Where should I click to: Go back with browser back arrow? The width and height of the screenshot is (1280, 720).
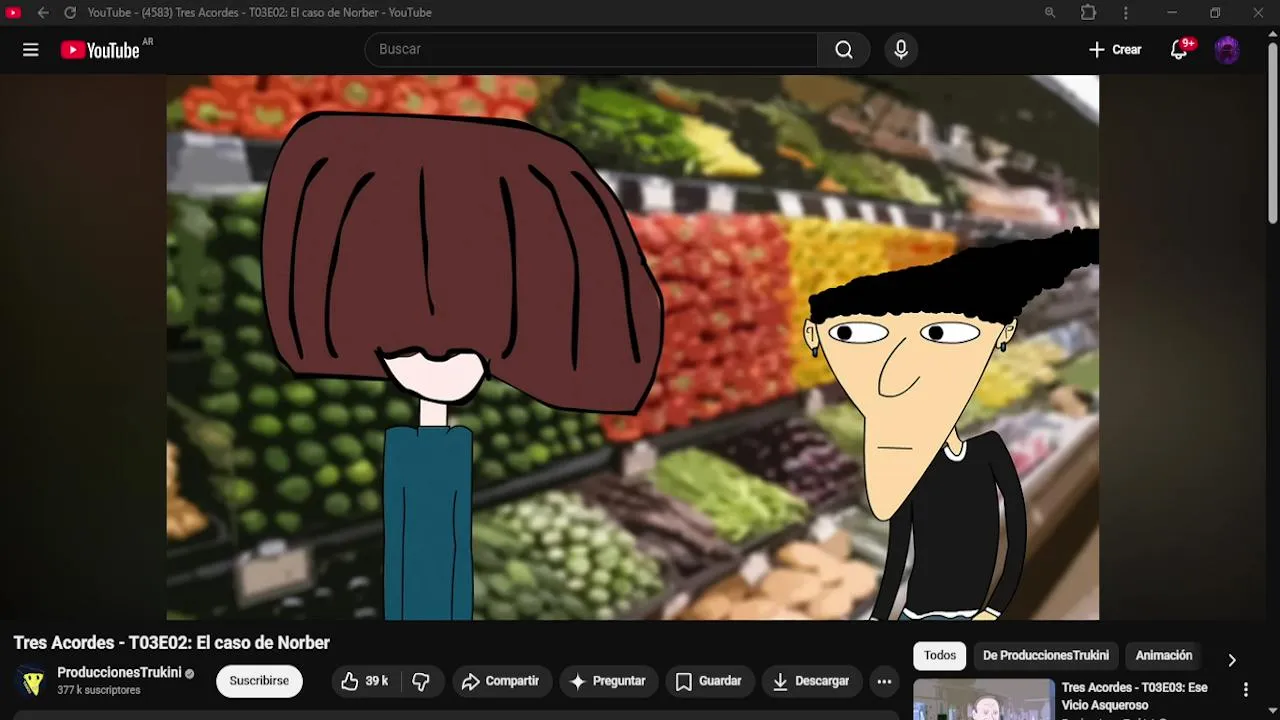point(43,13)
